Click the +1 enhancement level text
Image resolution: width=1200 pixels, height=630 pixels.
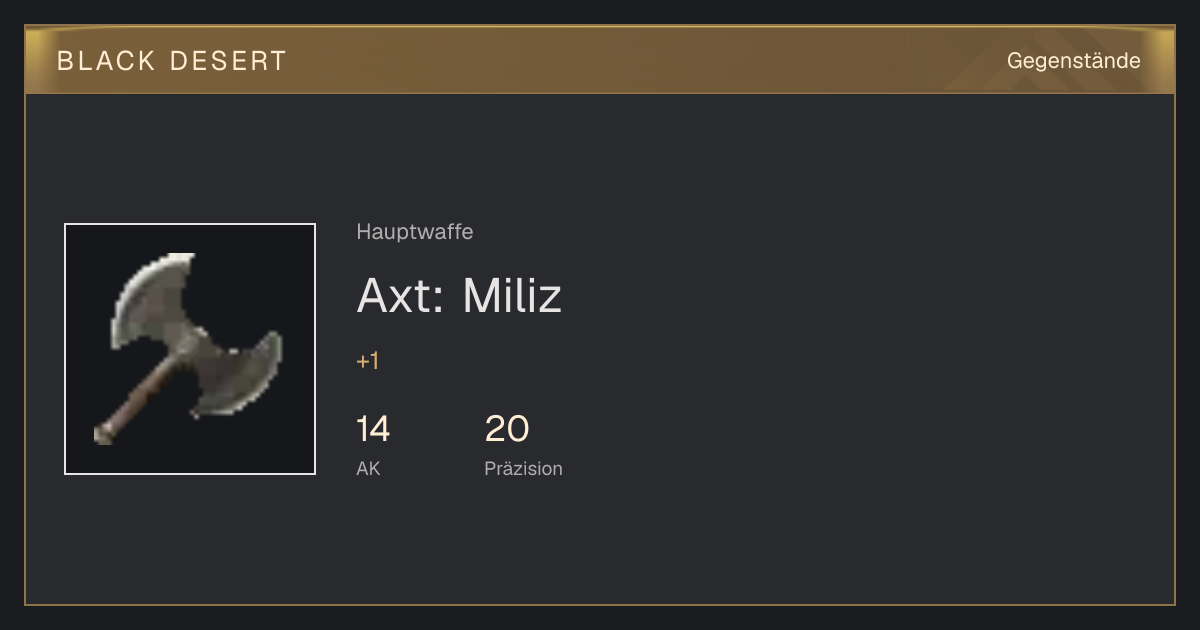tap(368, 361)
